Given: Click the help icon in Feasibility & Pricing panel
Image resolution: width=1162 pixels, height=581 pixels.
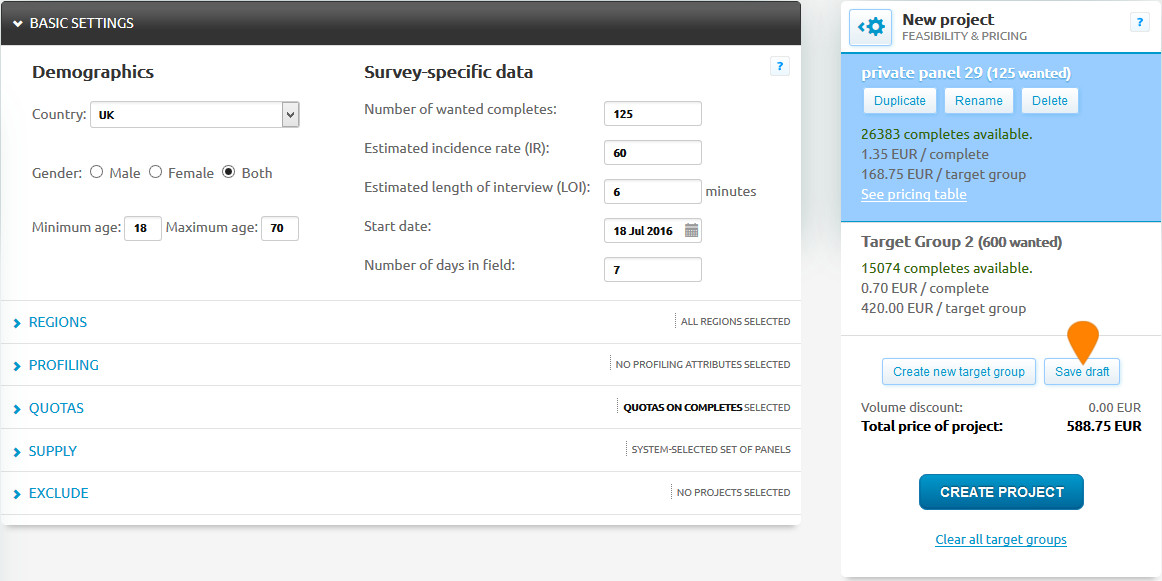Looking at the screenshot, I should click(x=1139, y=22).
